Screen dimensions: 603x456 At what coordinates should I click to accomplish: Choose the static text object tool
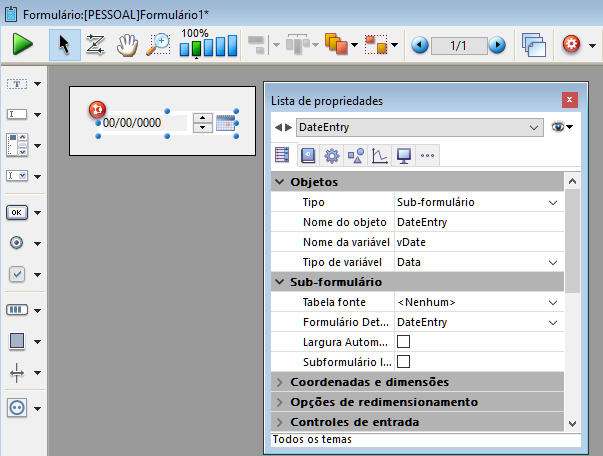coord(17,84)
